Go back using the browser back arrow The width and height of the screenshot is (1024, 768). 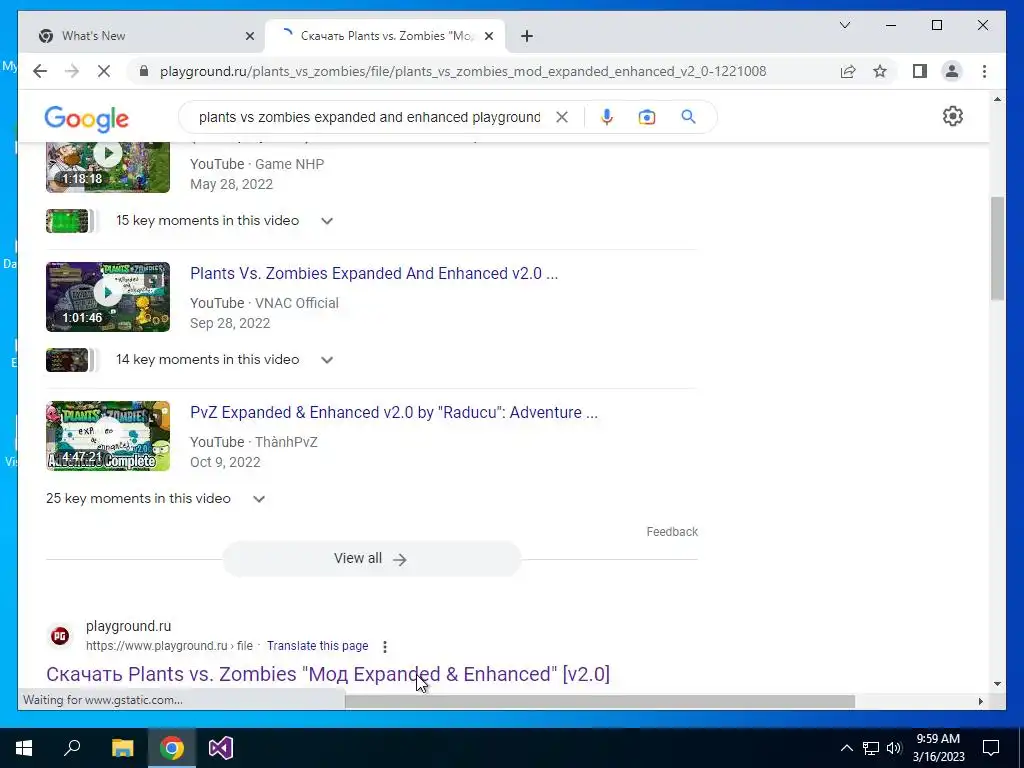tap(40, 71)
